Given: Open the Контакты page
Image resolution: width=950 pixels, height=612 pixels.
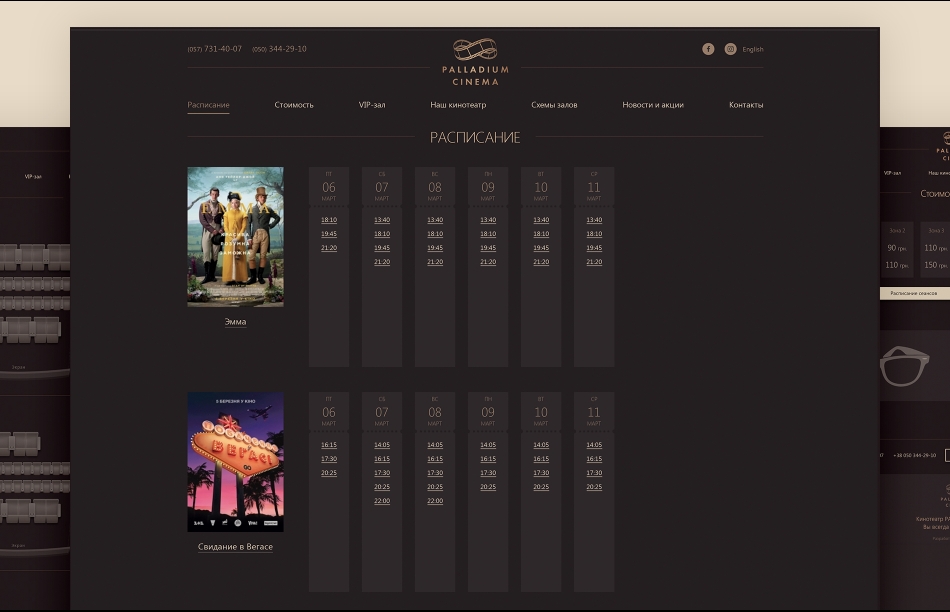Looking at the screenshot, I should [x=746, y=105].
